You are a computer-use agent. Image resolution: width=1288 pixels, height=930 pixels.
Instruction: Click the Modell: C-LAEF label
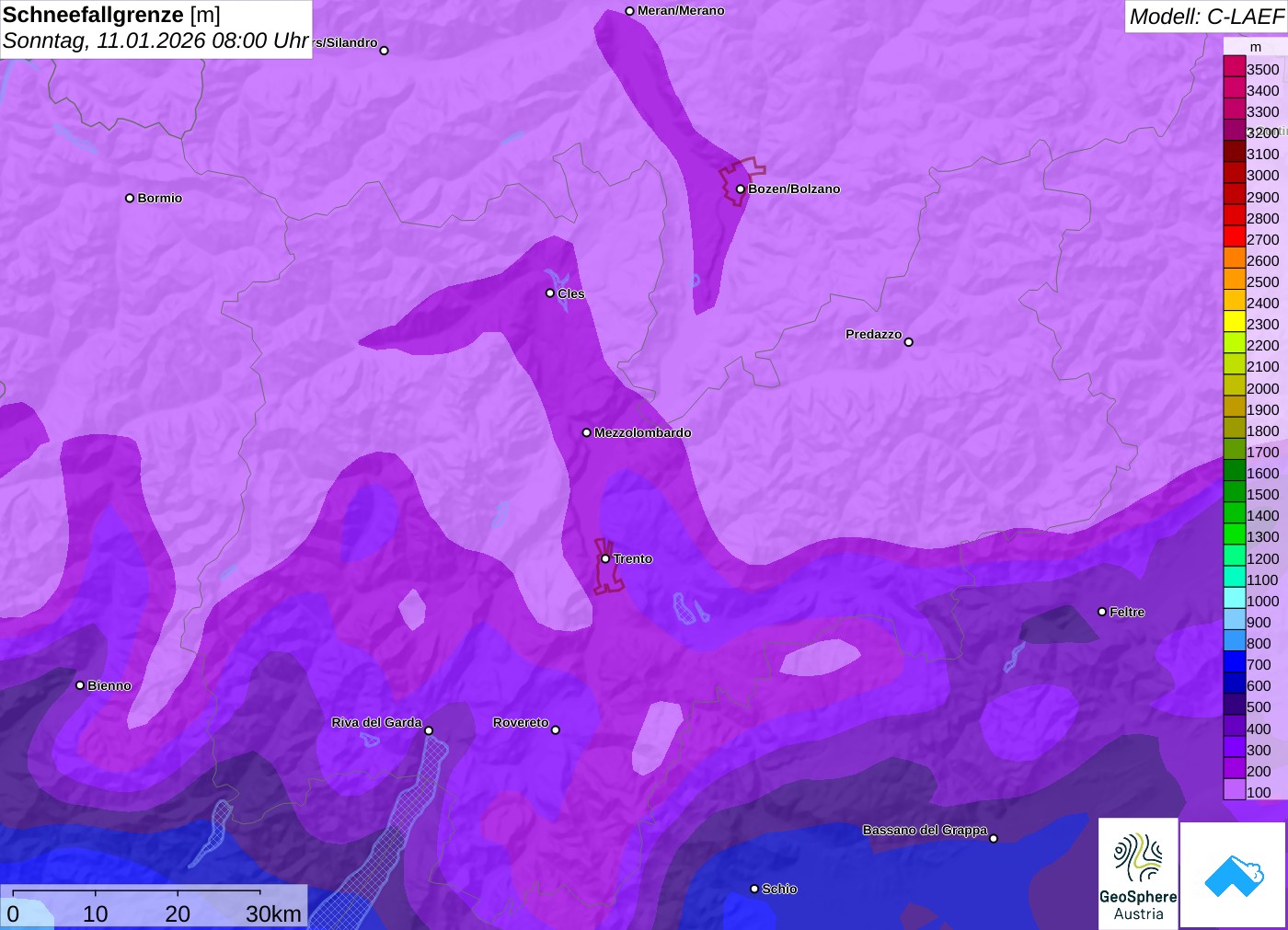[x=1205, y=17]
